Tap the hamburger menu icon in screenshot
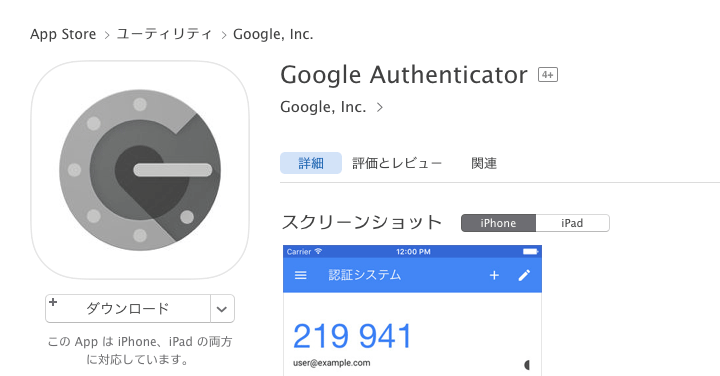 coord(300,275)
